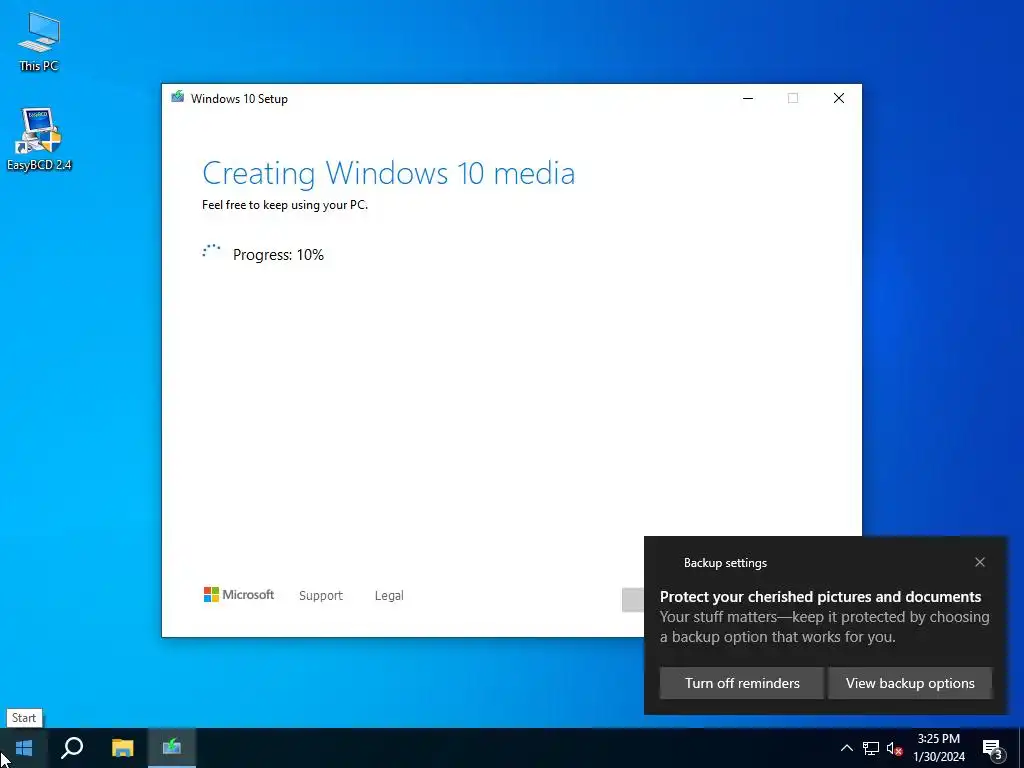
Task: Open Action Center notifications icon
Action: point(992,748)
